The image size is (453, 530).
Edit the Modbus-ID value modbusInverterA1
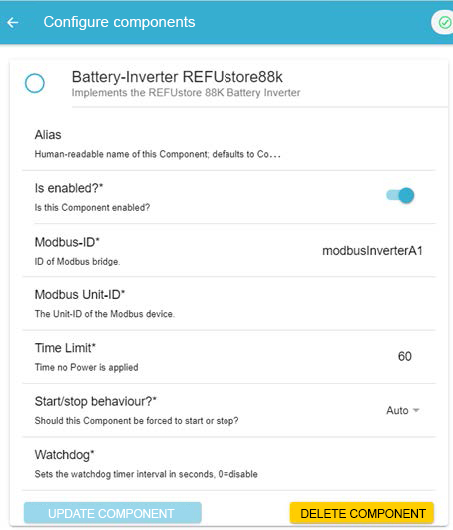pos(372,251)
